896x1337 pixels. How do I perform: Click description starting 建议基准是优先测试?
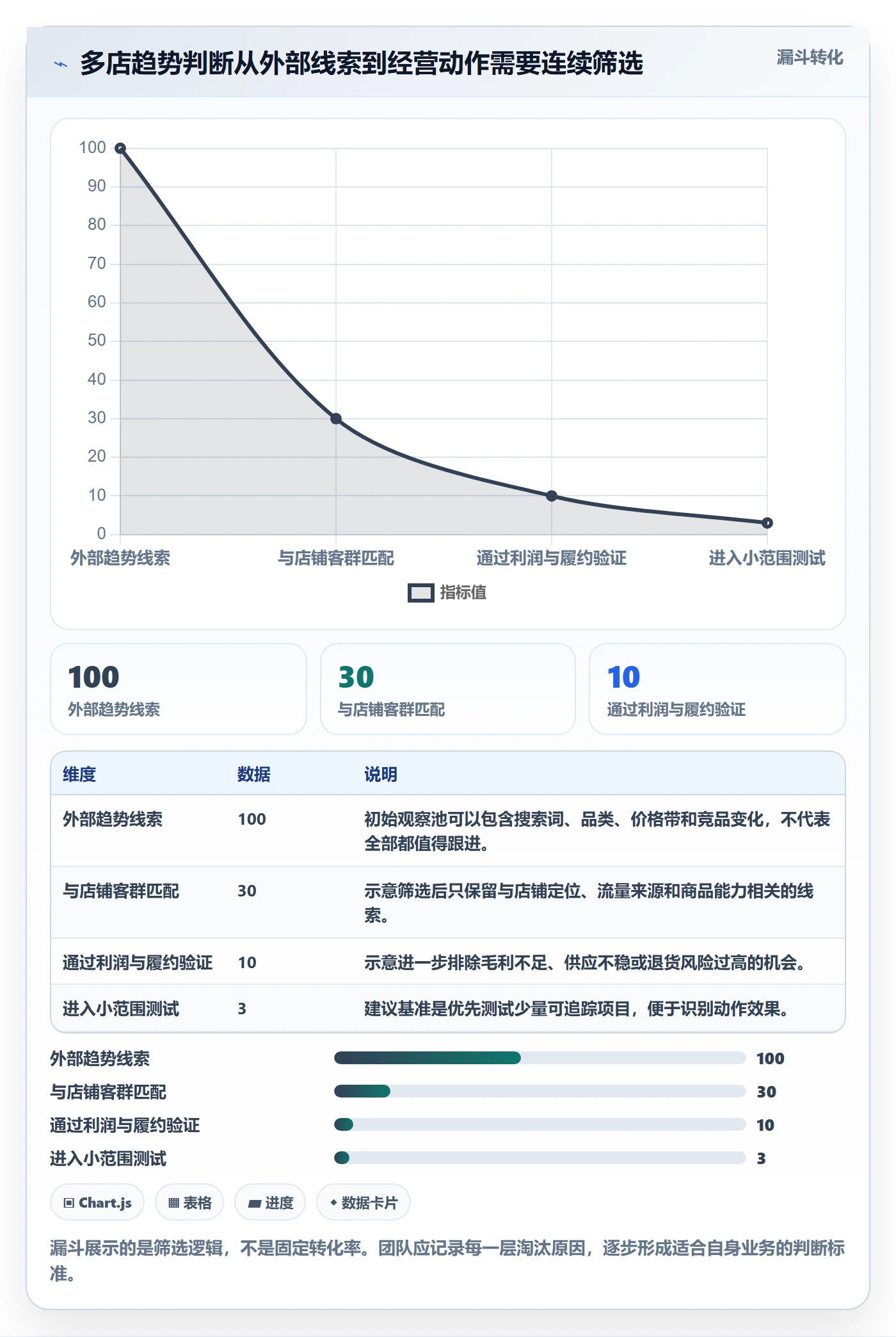pyautogui.click(x=577, y=1009)
